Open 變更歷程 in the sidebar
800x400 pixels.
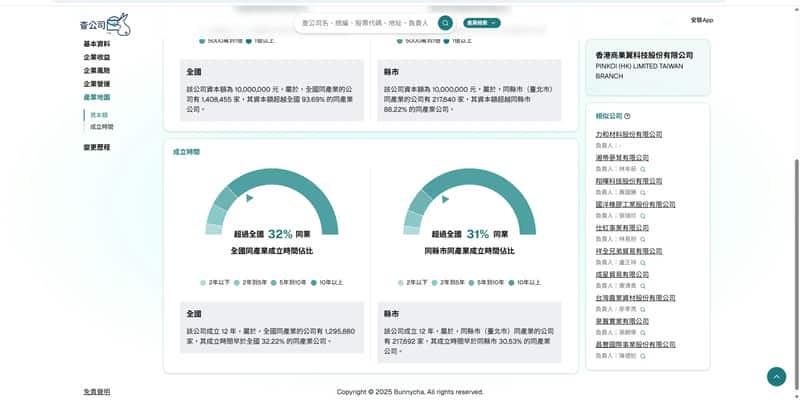pyautogui.click(x=97, y=147)
